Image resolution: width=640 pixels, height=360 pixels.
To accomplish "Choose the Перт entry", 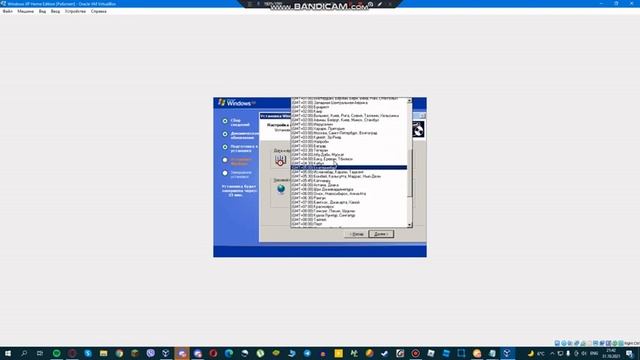I will point(349,224).
